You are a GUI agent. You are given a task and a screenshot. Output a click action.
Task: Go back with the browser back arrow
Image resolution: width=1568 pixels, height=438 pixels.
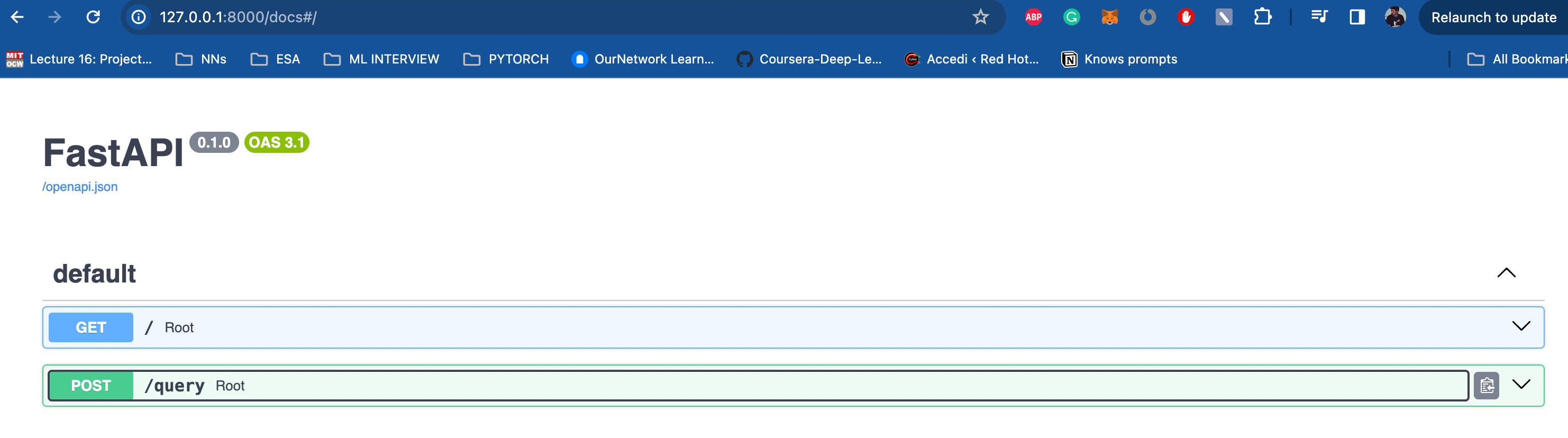click(x=17, y=17)
